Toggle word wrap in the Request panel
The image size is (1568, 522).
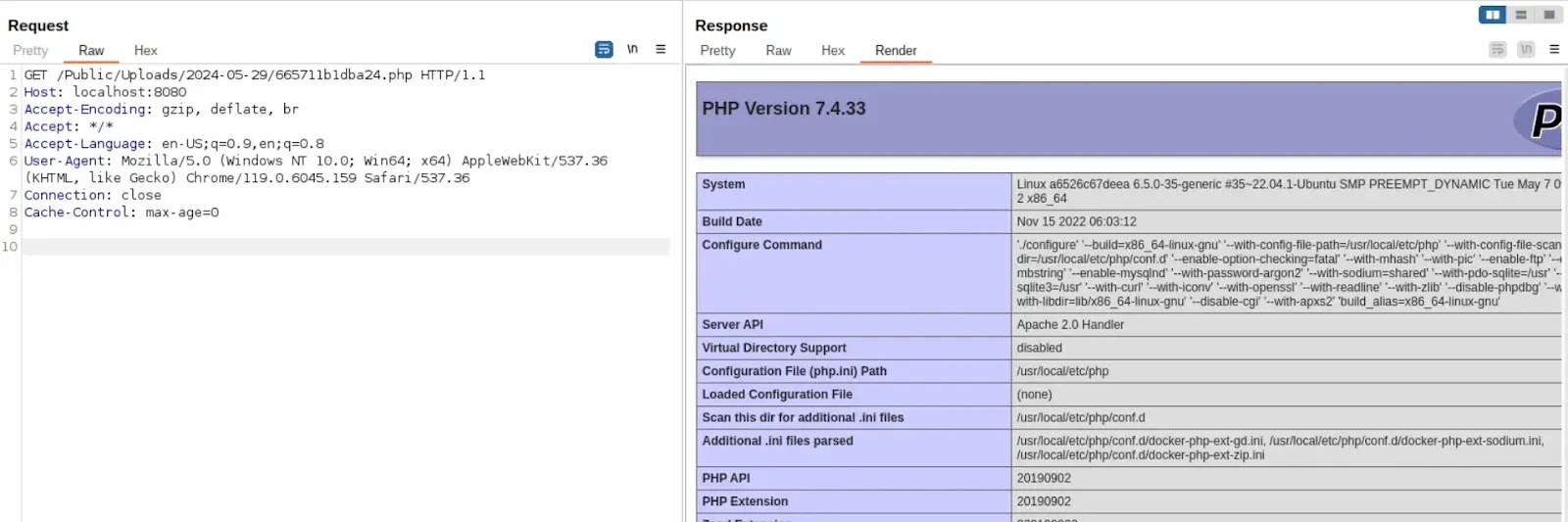[604, 49]
